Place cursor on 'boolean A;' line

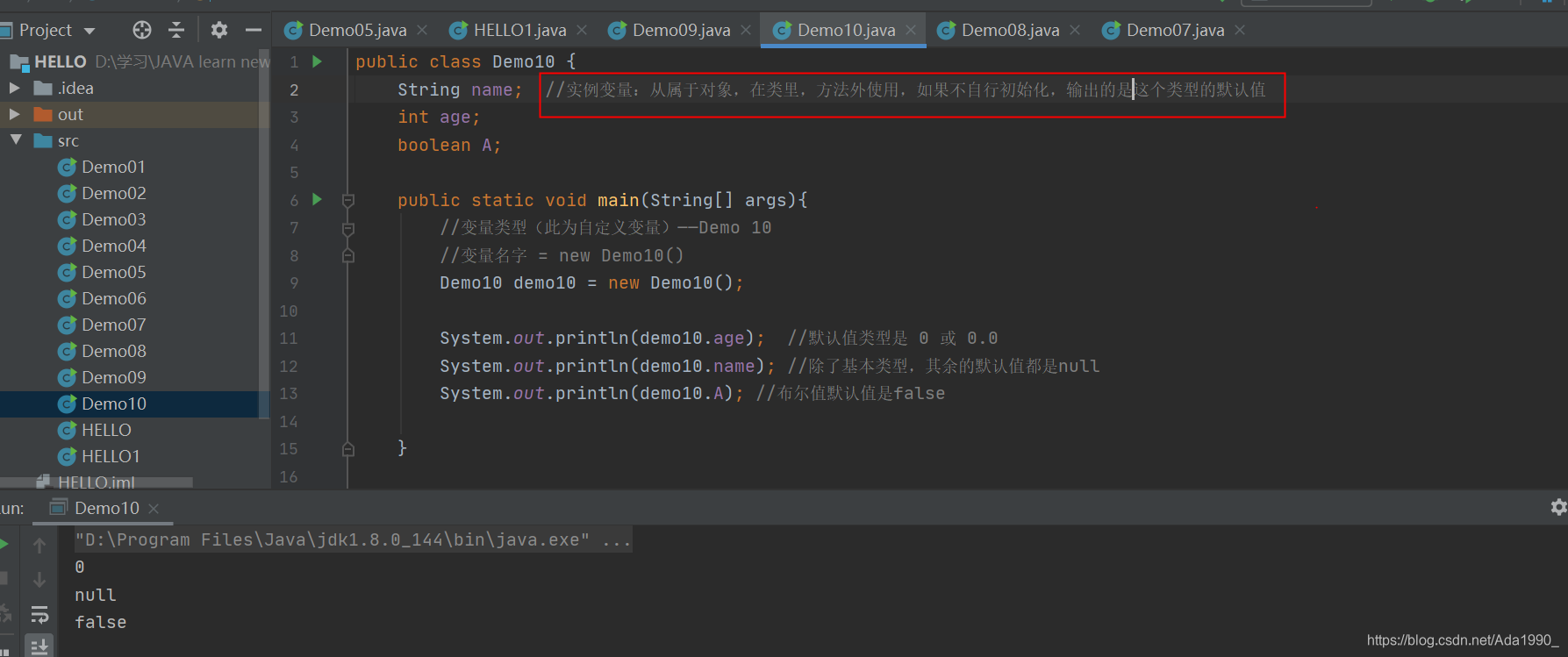pos(449,145)
